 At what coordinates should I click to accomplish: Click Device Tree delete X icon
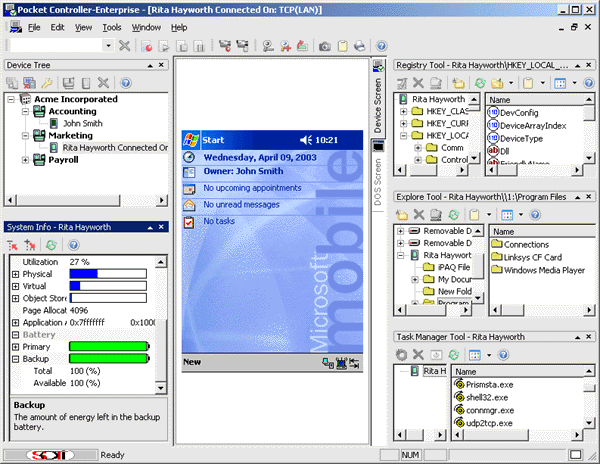103,83
